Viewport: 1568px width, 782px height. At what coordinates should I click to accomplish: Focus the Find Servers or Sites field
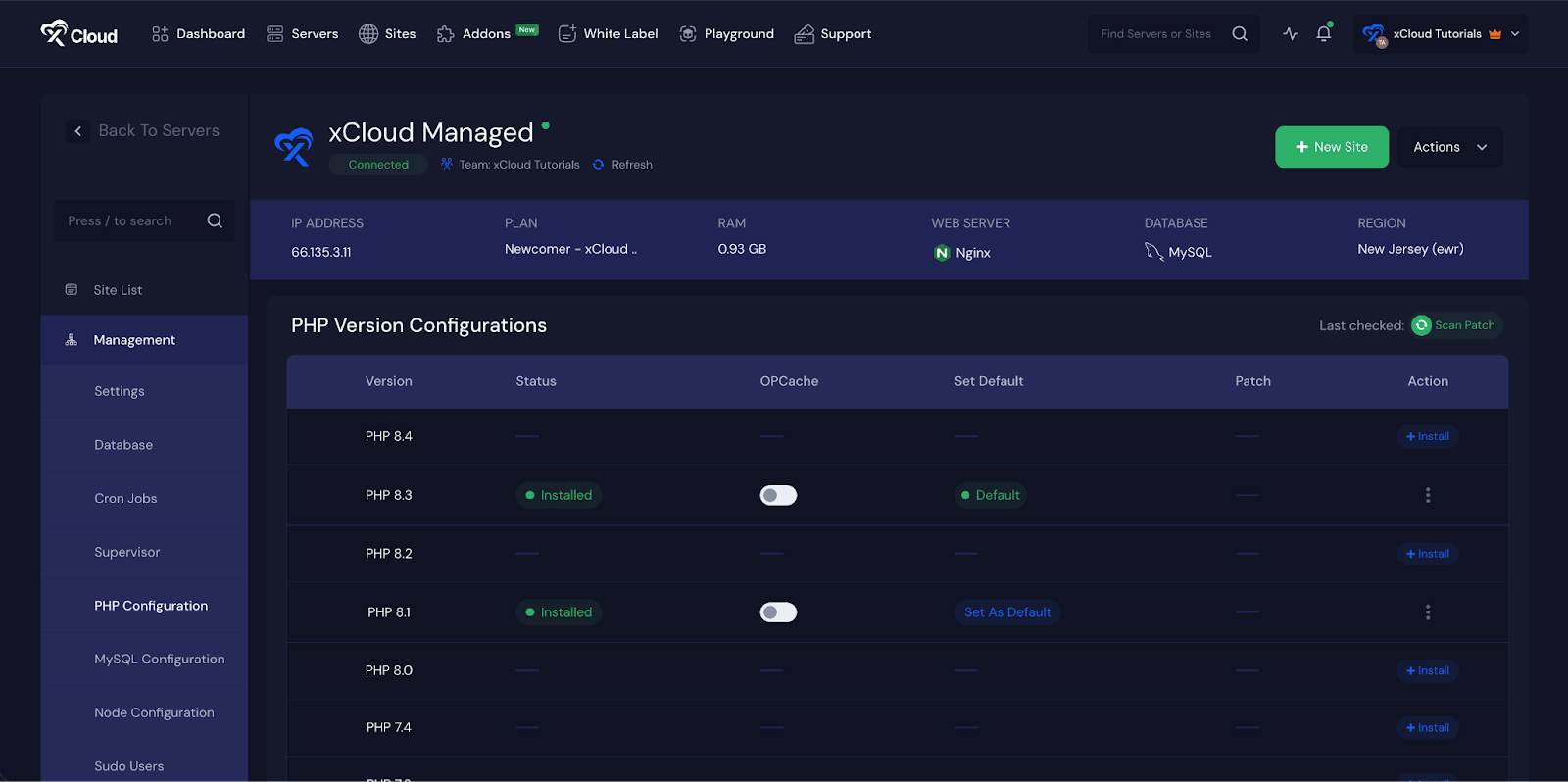[1156, 34]
